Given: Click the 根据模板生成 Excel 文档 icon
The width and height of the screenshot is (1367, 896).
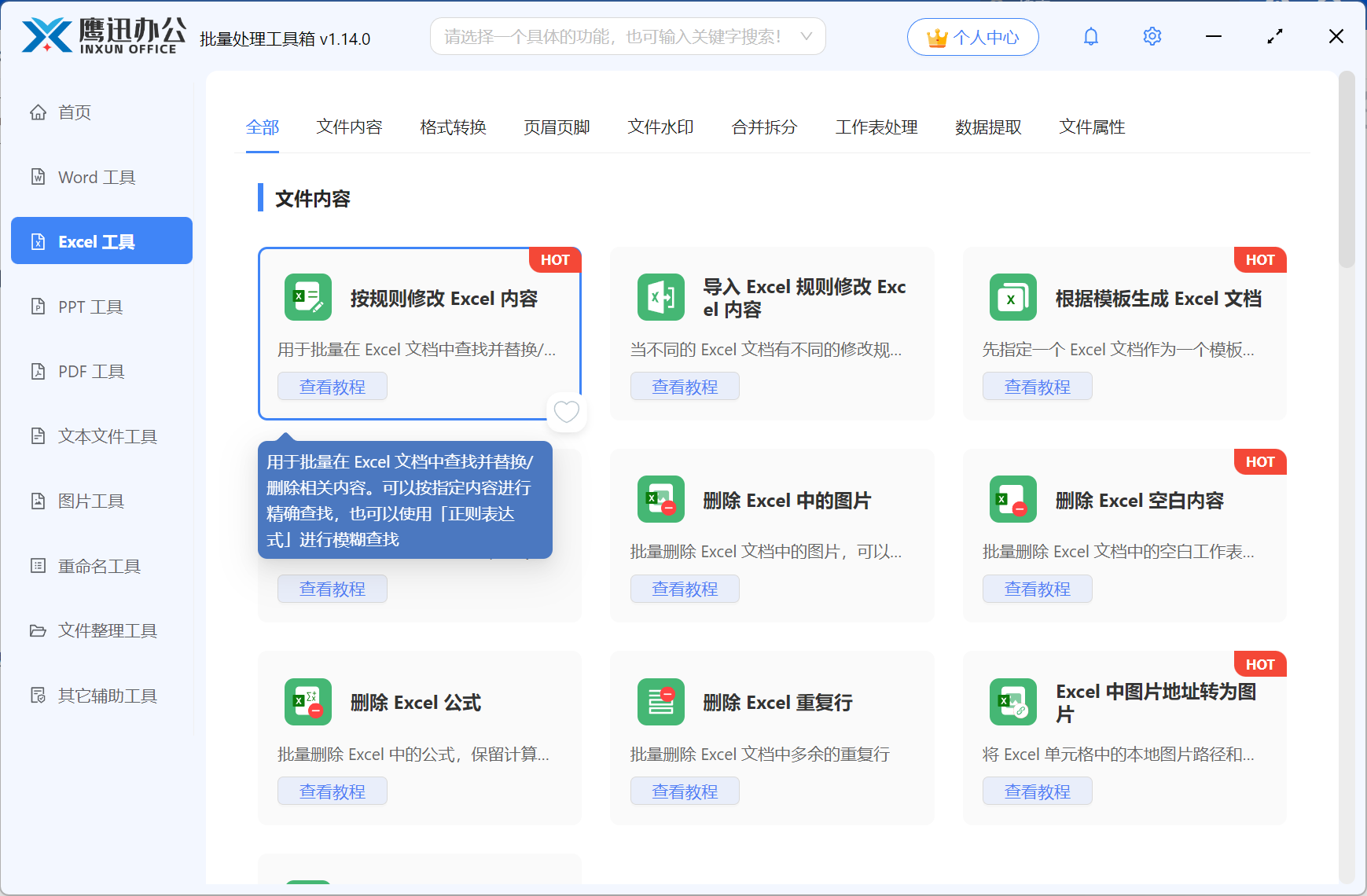Looking at the screenshot, I should pos(1012,298).
